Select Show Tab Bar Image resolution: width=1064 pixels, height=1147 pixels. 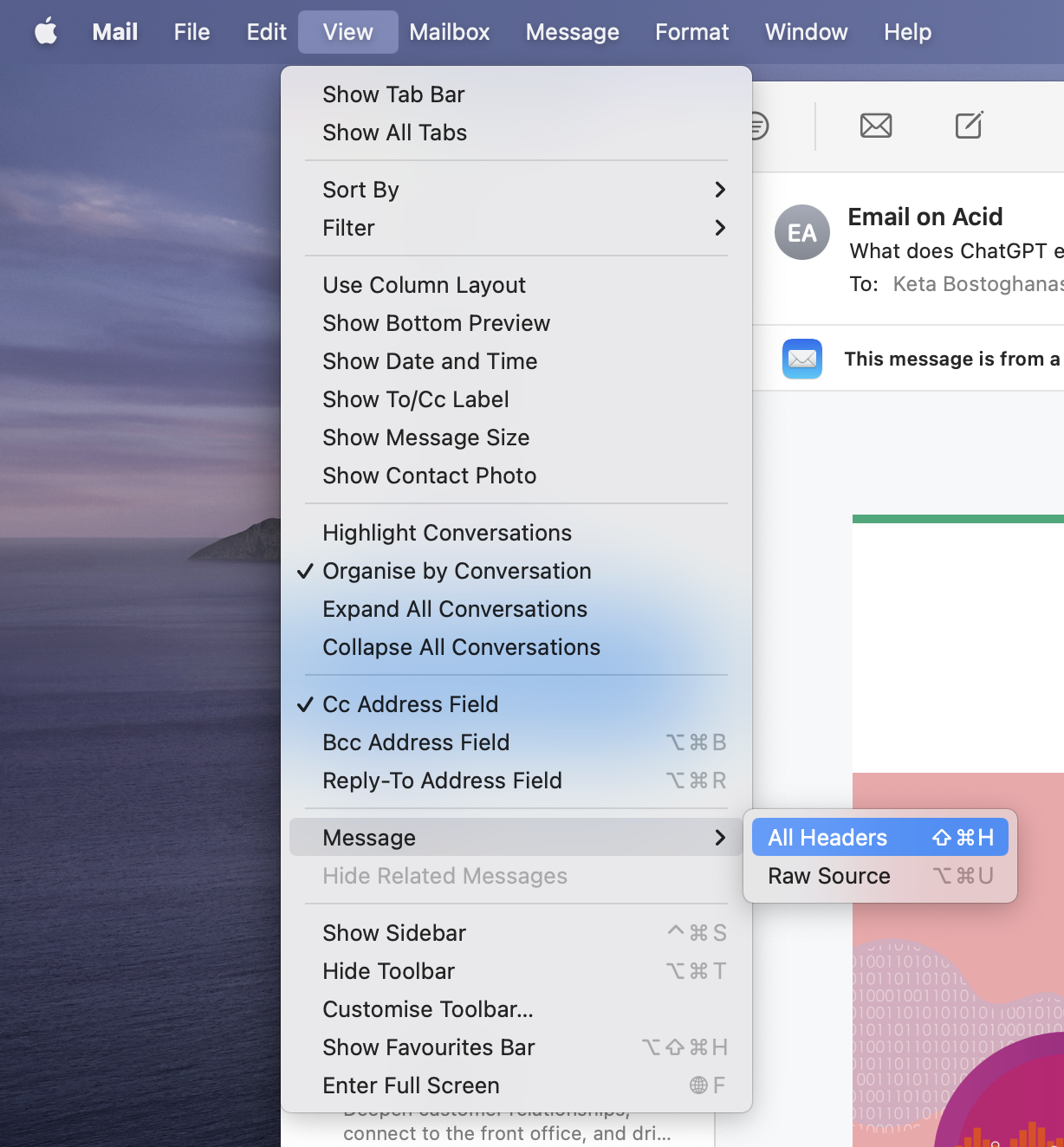point(393,94)
